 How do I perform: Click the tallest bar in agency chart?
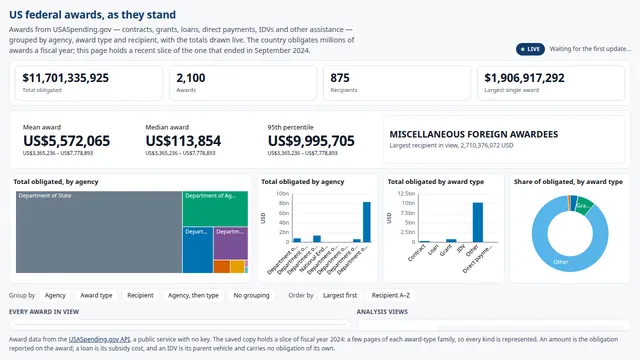(367, 222)
